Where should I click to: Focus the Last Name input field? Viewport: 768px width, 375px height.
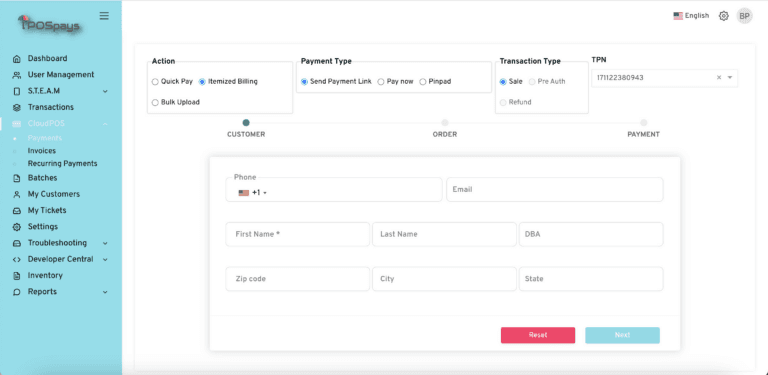[x=444, y=234]
